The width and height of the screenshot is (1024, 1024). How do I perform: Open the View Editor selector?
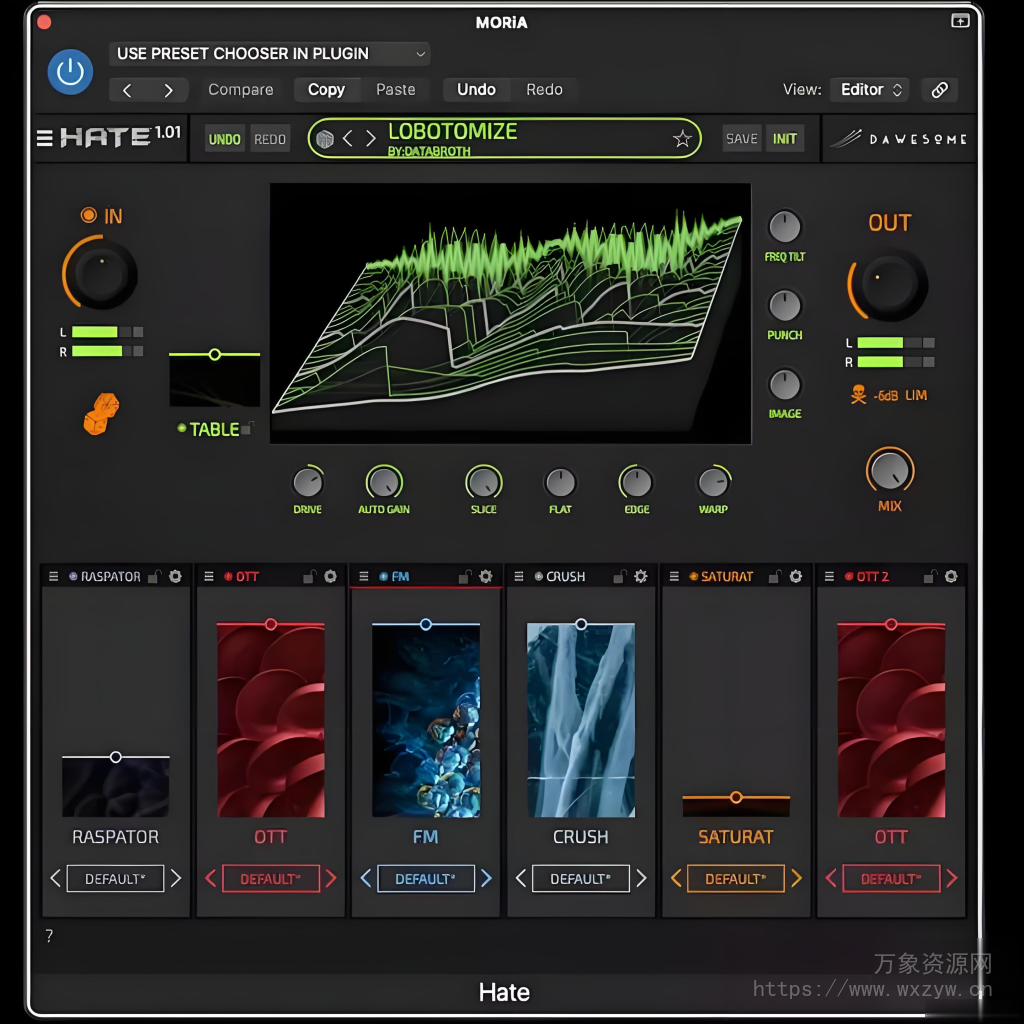pos(868,89)
